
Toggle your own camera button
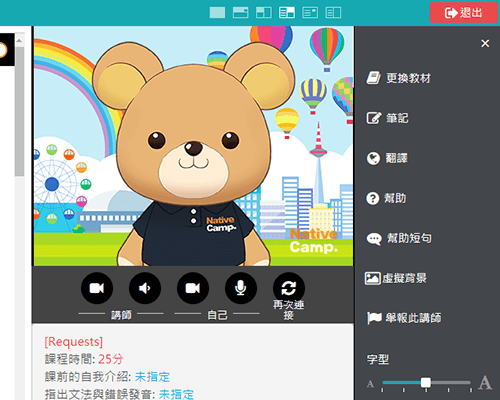tap(193, 288)
